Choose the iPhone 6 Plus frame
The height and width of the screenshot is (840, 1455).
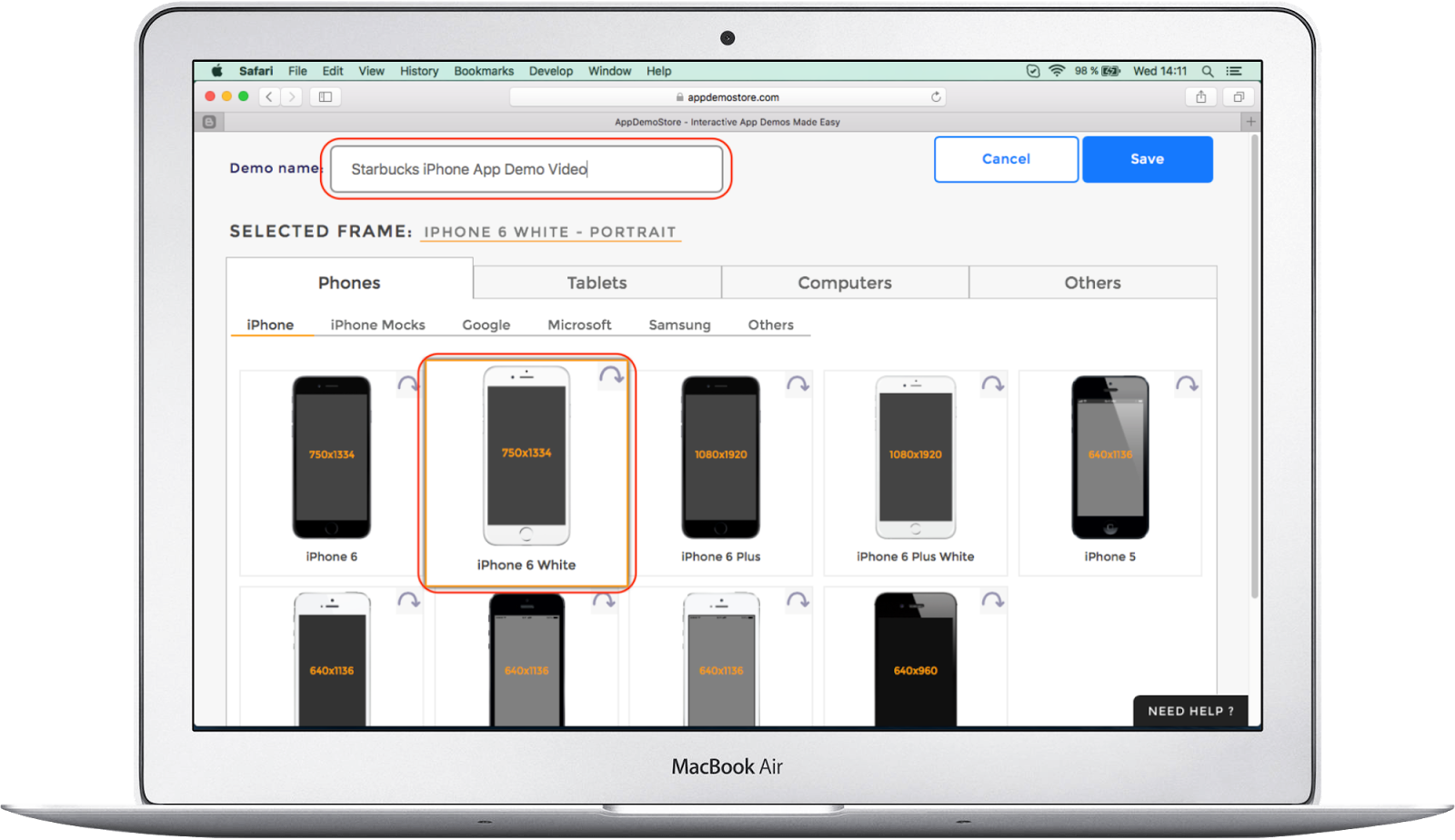tap(720, 471)
